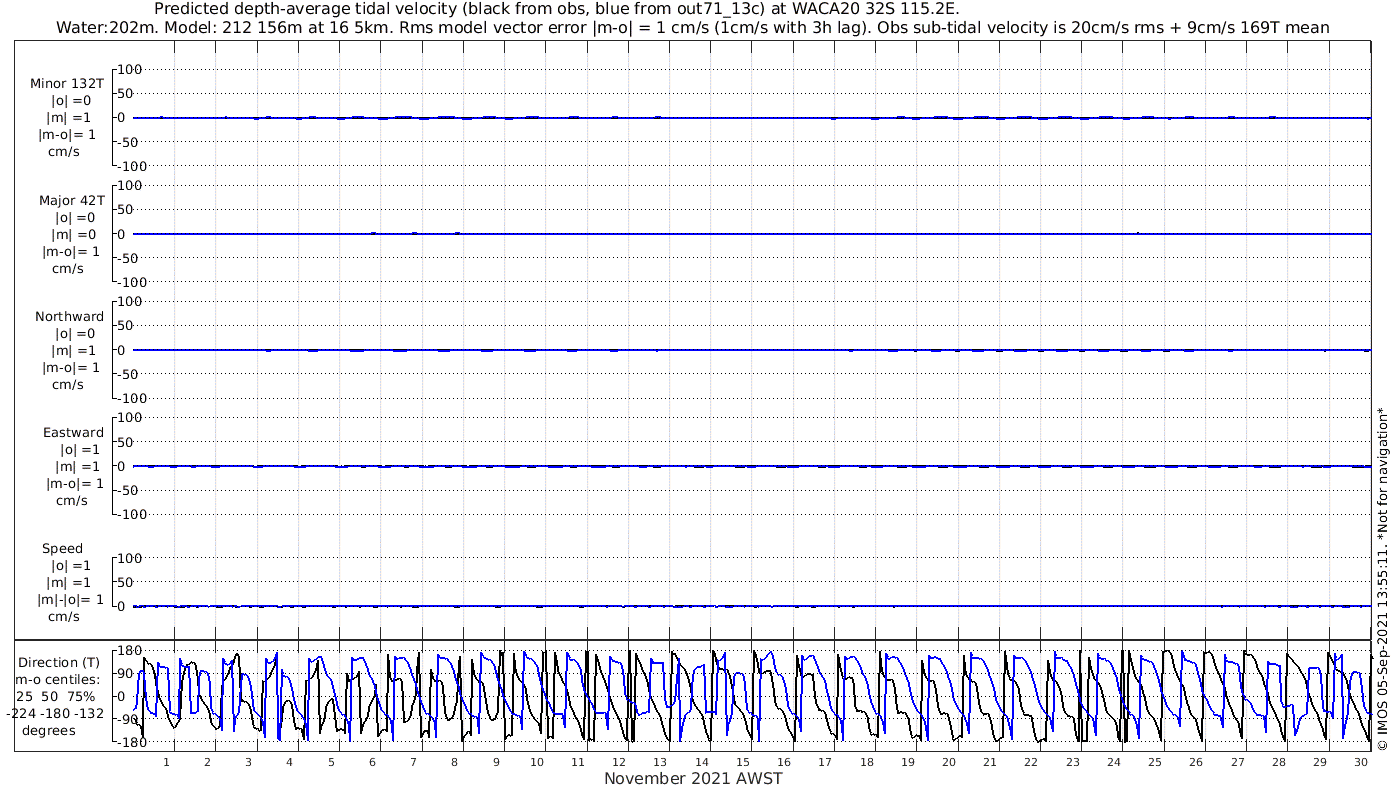Click day 18 on the date axis
Viewport: 1400px width, 800px height.
[867, 762]
